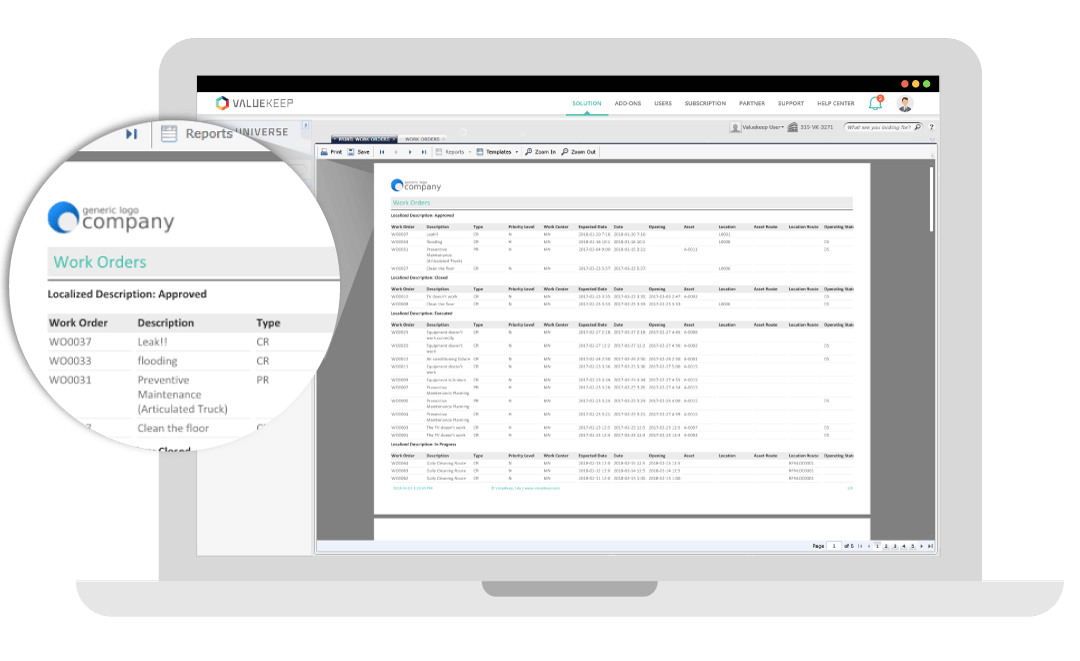Image resolution: width=1080 pixels, height=661 pixels.
Task: Go to first page via toolbar arrow
Action: tap(382, 152)
